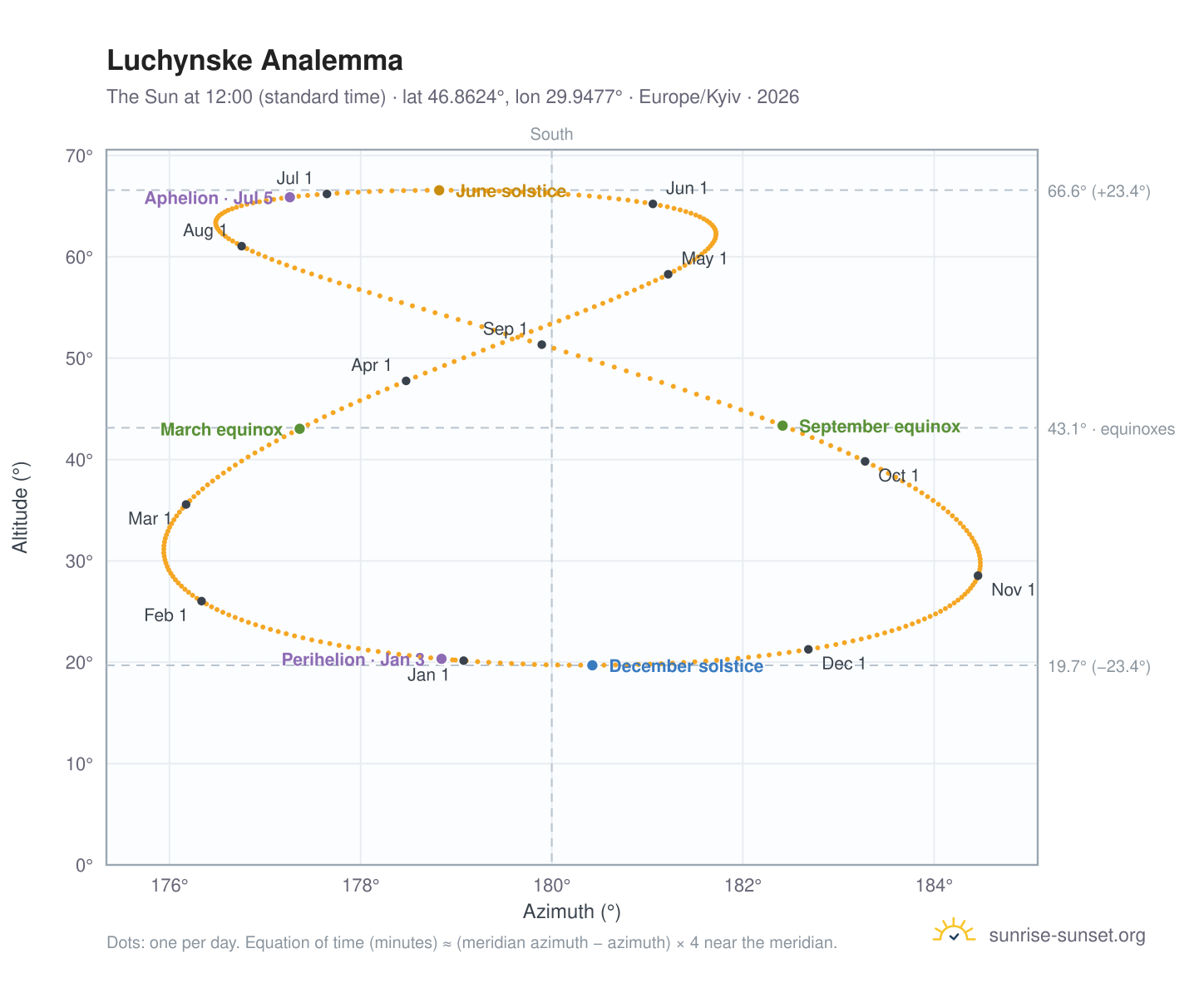Viewport: 1204px width, 988px height.
Task: Click the 10° altitude tick label
Action: click(x=79, y=764)
